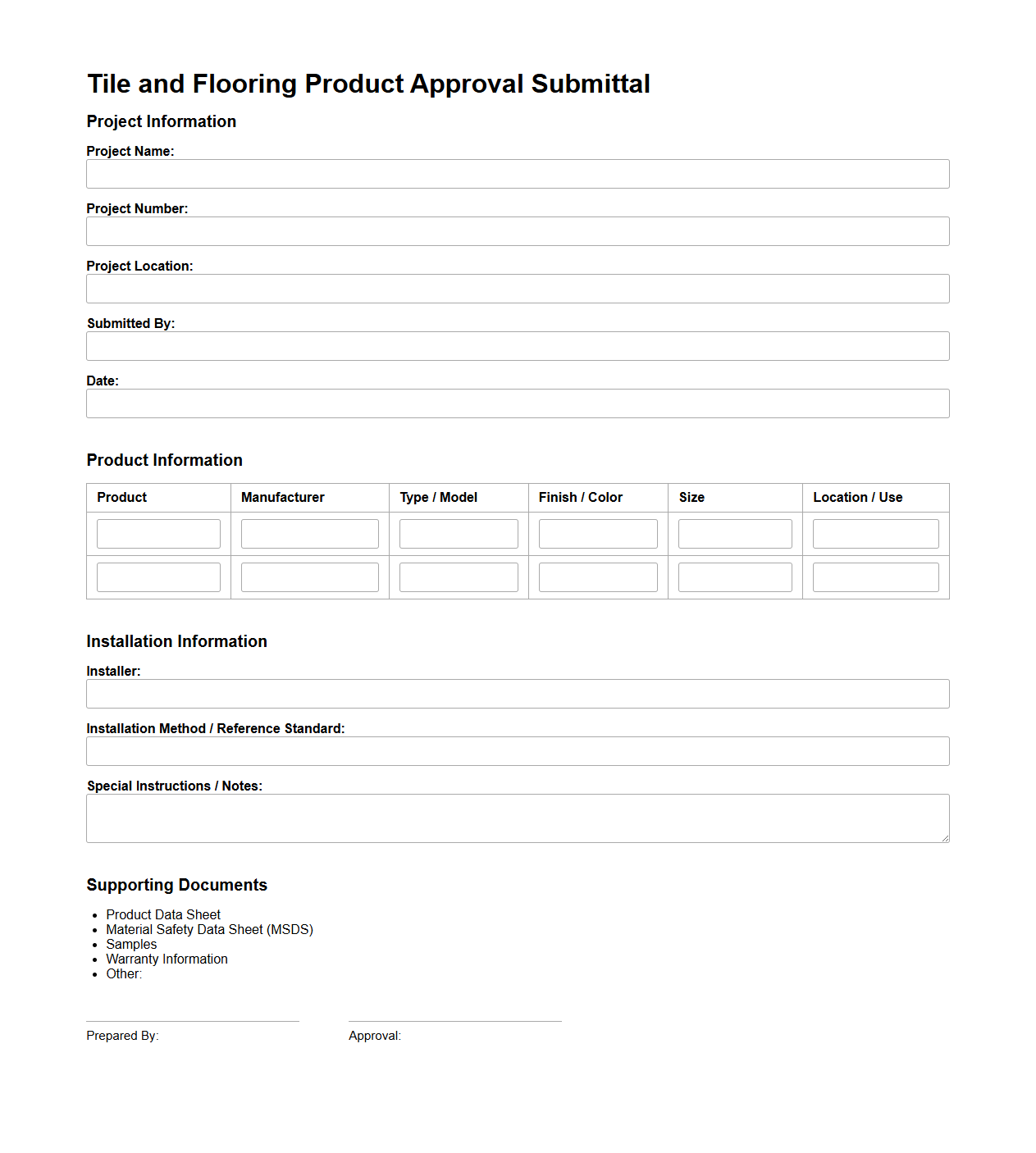Click the Project Number input field
This screenshot has height=1153, width=1036.
click(x=517, y=230)
